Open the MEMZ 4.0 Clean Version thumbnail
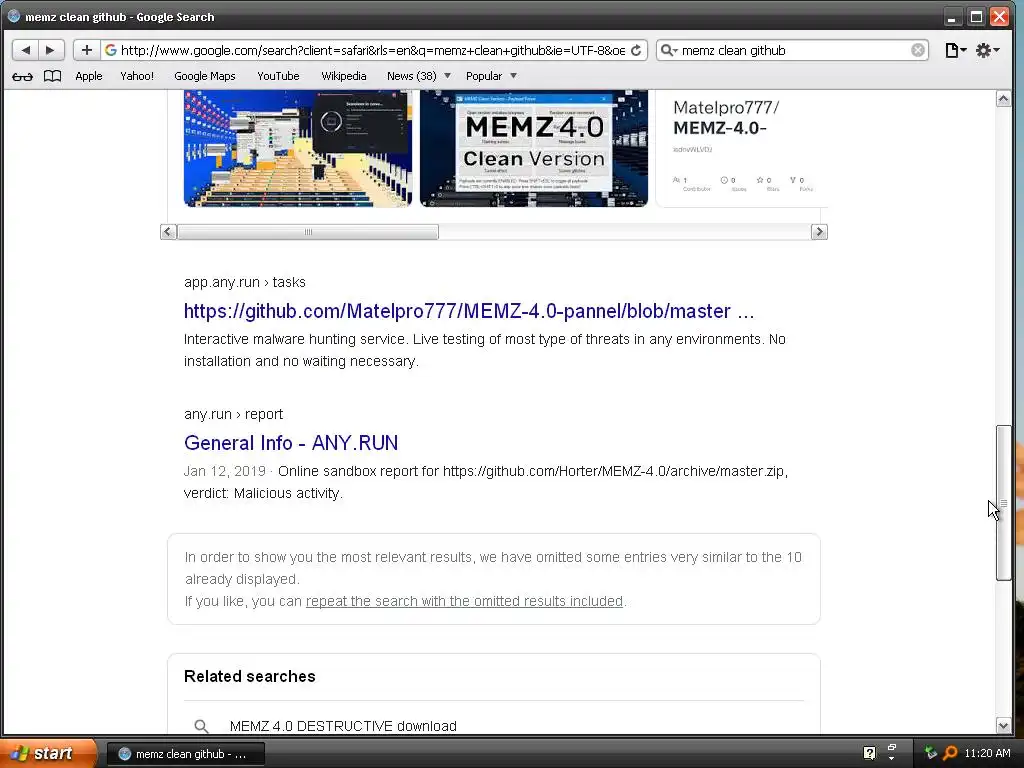 534,149
